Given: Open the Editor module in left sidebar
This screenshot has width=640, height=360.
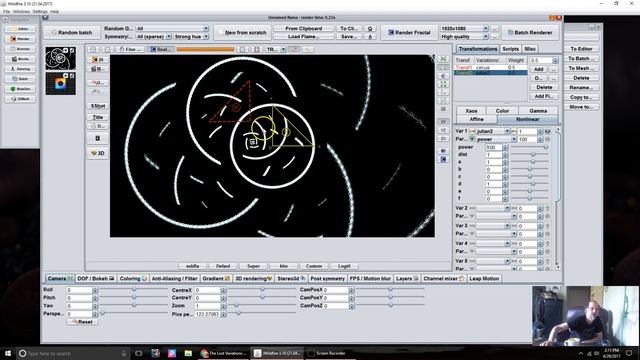Looking at the screenshot, I should pyautogui.click(x=20, y=29).
